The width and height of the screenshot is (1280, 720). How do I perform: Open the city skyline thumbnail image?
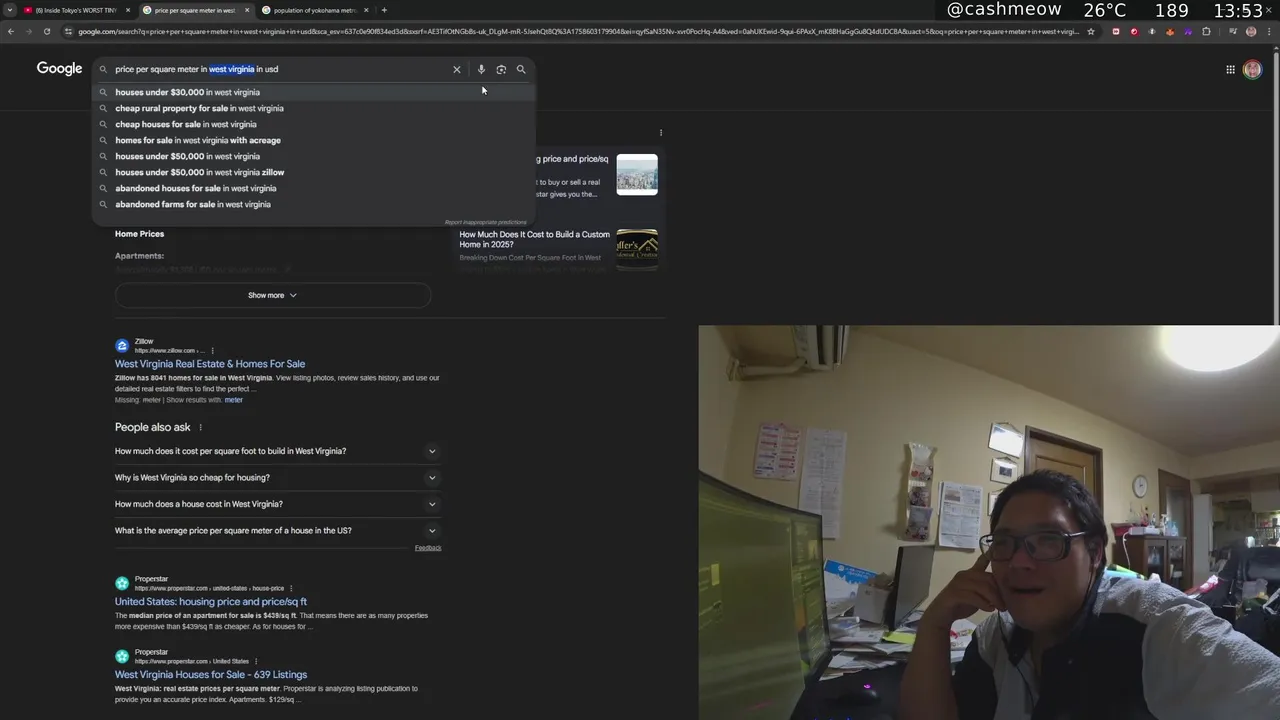[637, 174]
